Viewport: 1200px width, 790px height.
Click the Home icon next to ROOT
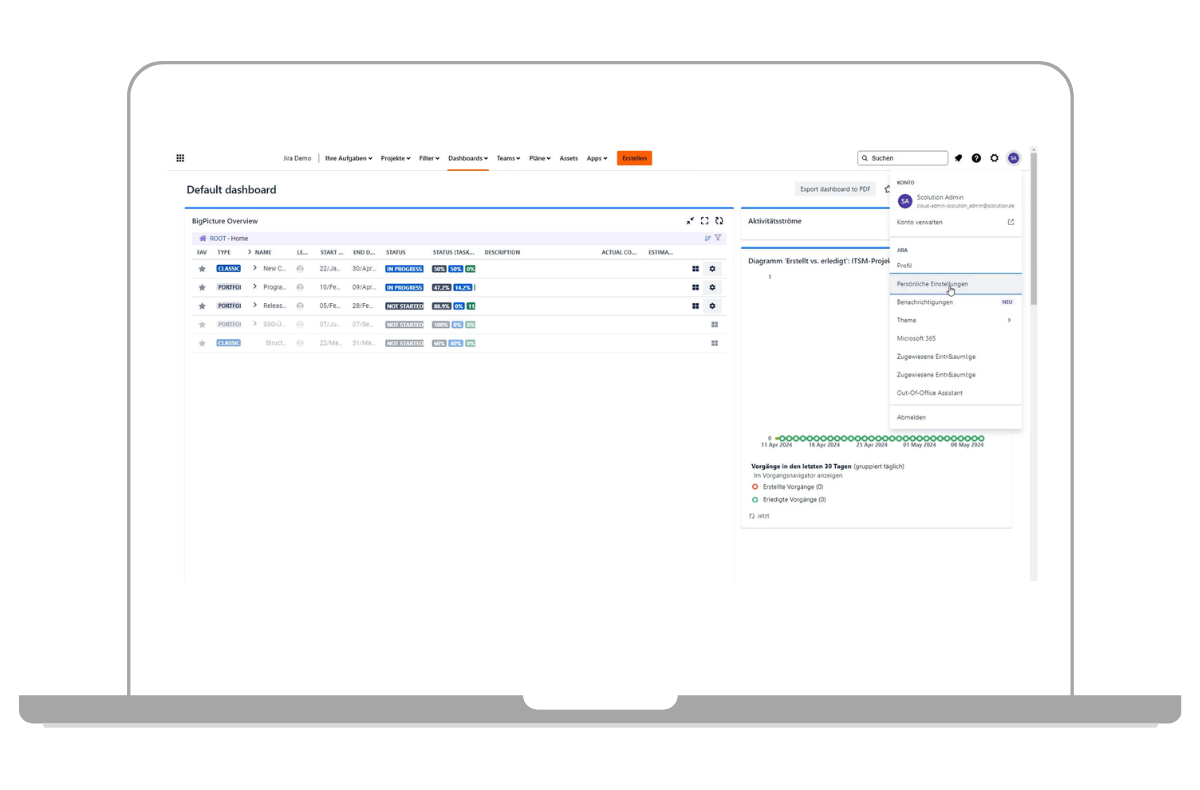pyautogui.click(x=203, y=239)
